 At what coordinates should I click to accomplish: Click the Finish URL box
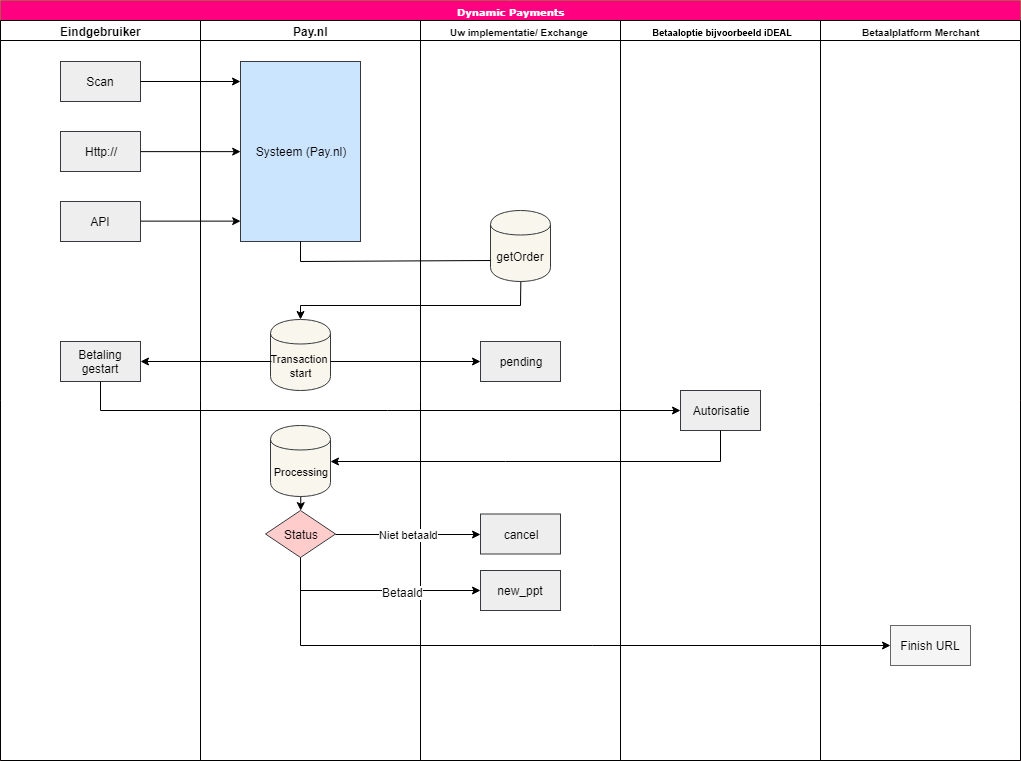[x=930, y=646]
